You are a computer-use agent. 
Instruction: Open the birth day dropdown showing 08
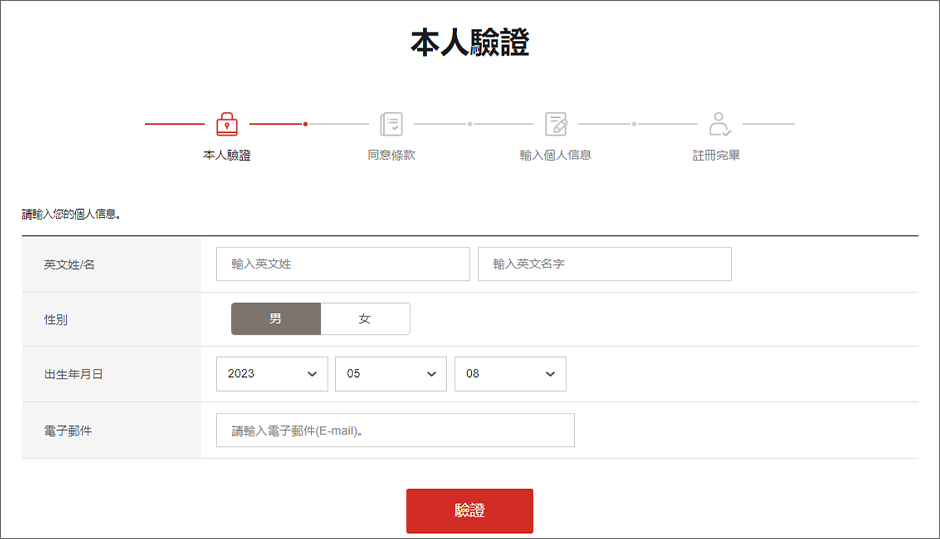coord(510,374)
